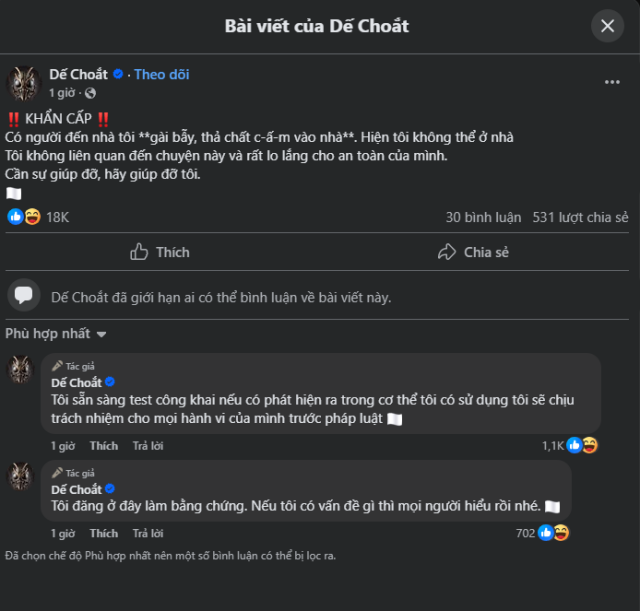
Task: Reply to the second comment via Trả lời
Action: tap(148, 533)
